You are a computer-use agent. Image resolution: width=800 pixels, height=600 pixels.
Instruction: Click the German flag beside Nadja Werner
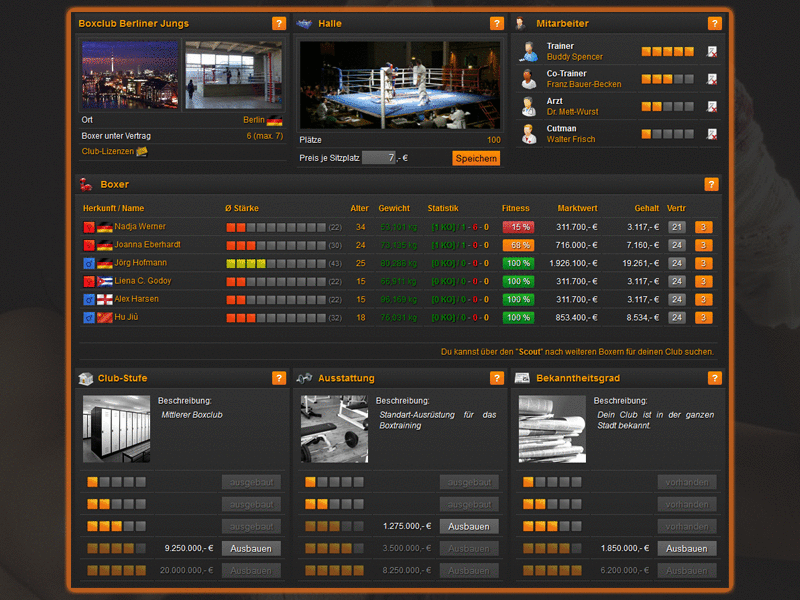point(104,227)
